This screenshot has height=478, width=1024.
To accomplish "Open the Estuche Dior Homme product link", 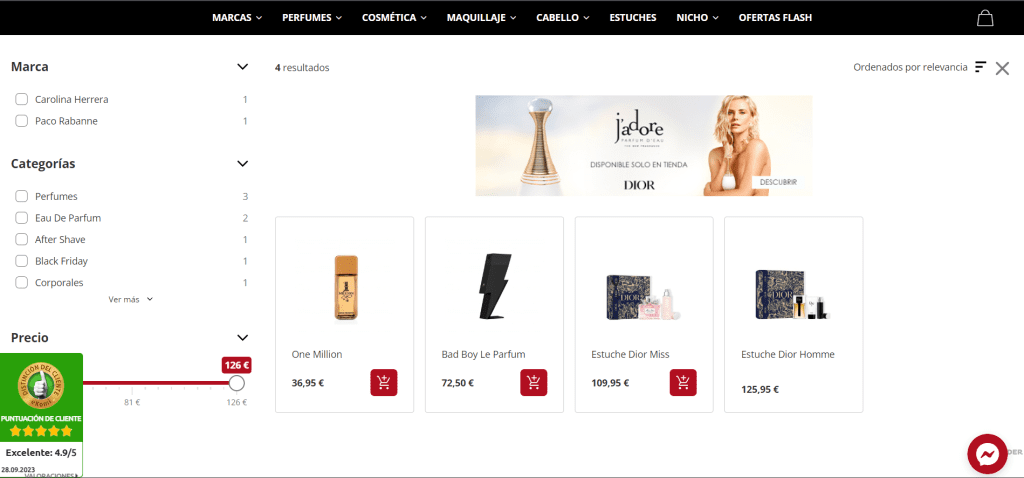I will 787,355.
